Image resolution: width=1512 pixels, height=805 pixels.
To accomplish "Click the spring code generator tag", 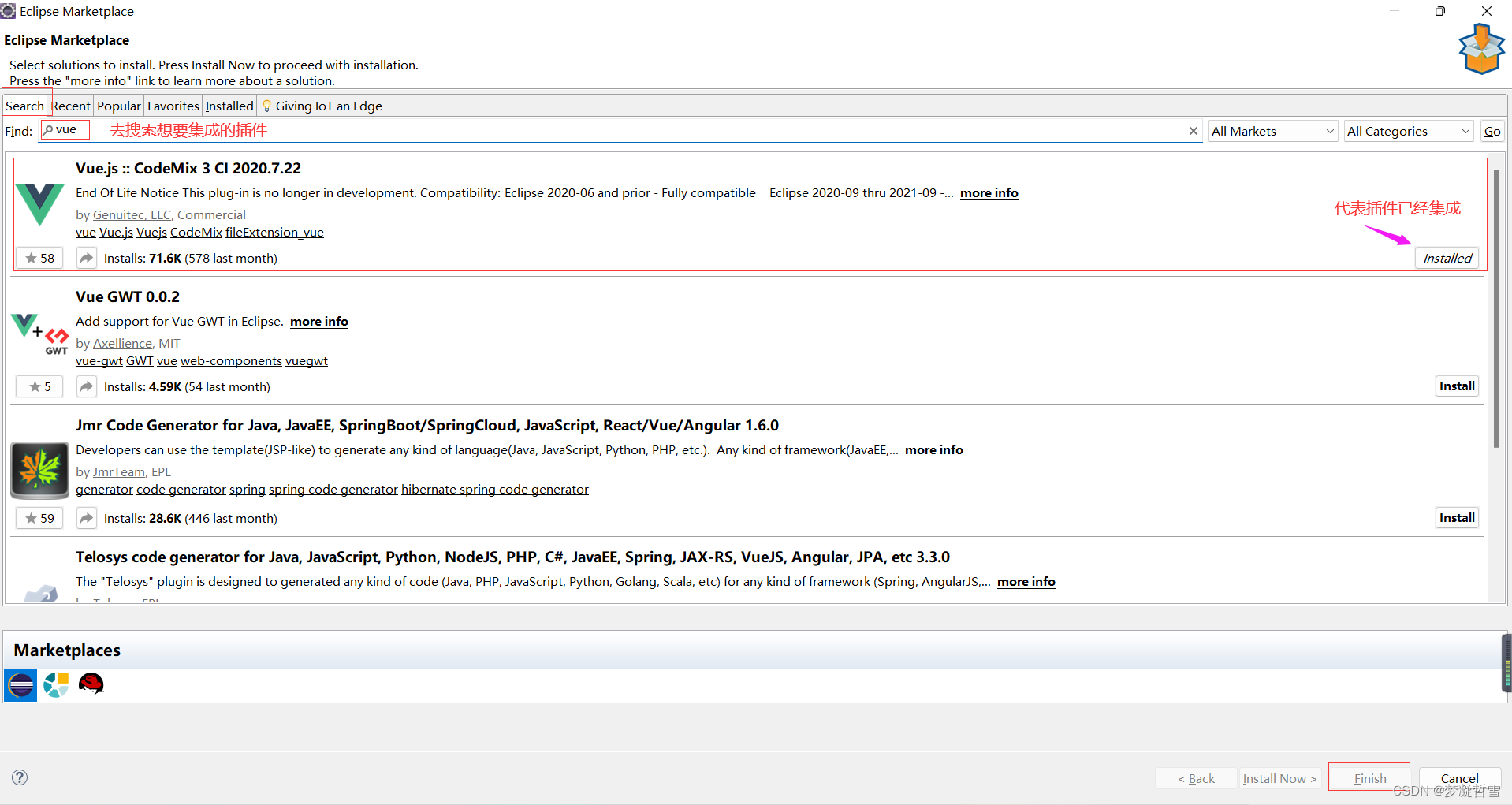I will coord(333,490).
